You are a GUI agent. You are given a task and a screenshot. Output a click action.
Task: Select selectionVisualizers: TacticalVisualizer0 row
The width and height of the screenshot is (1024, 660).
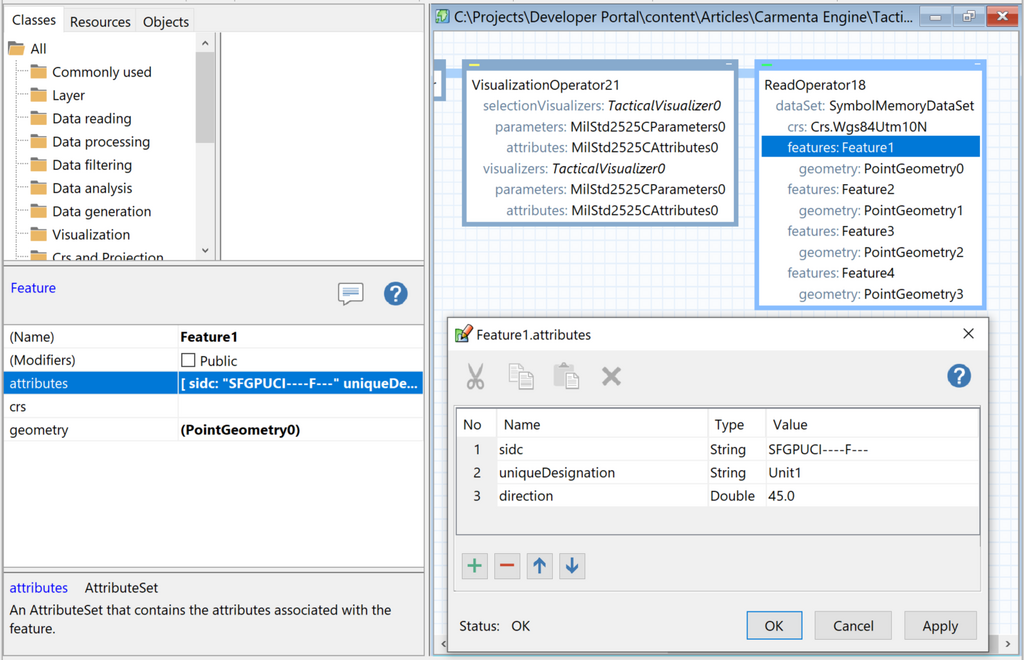pos(601,106)
